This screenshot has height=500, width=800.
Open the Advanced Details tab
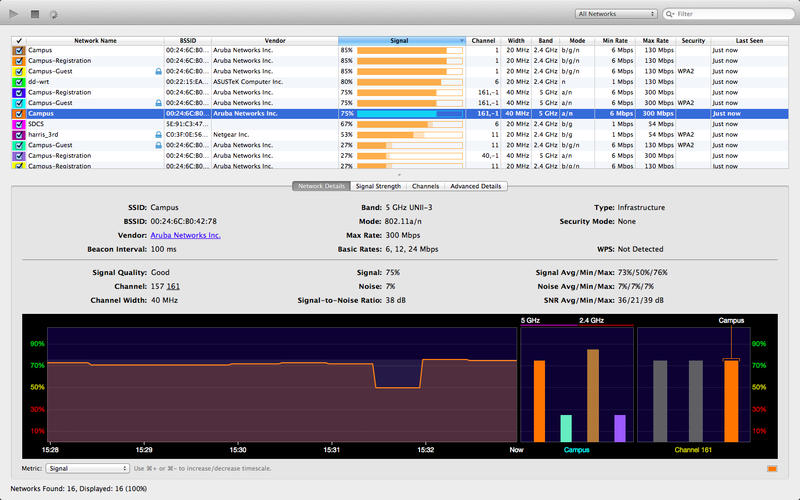pos(476,186)
